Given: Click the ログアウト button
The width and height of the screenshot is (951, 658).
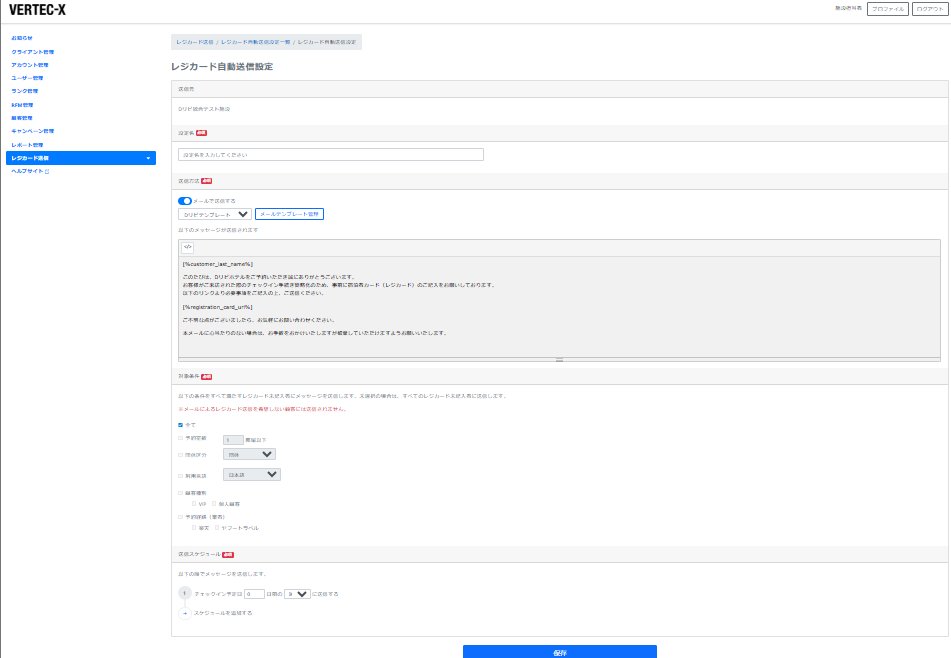Looking at the screenshot, I should 930,9.
